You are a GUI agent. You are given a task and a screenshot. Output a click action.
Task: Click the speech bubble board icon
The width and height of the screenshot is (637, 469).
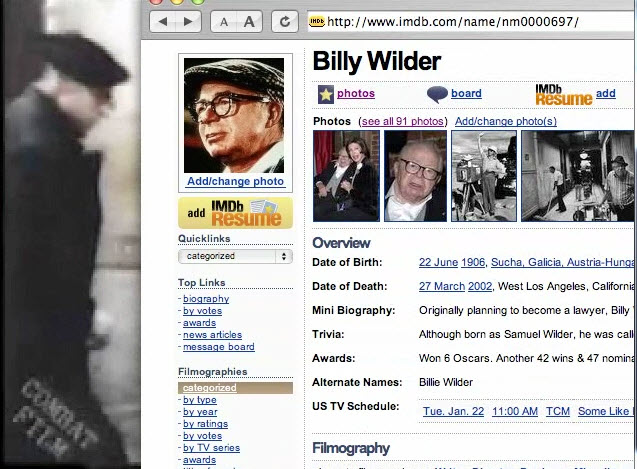tap(437, 95)
